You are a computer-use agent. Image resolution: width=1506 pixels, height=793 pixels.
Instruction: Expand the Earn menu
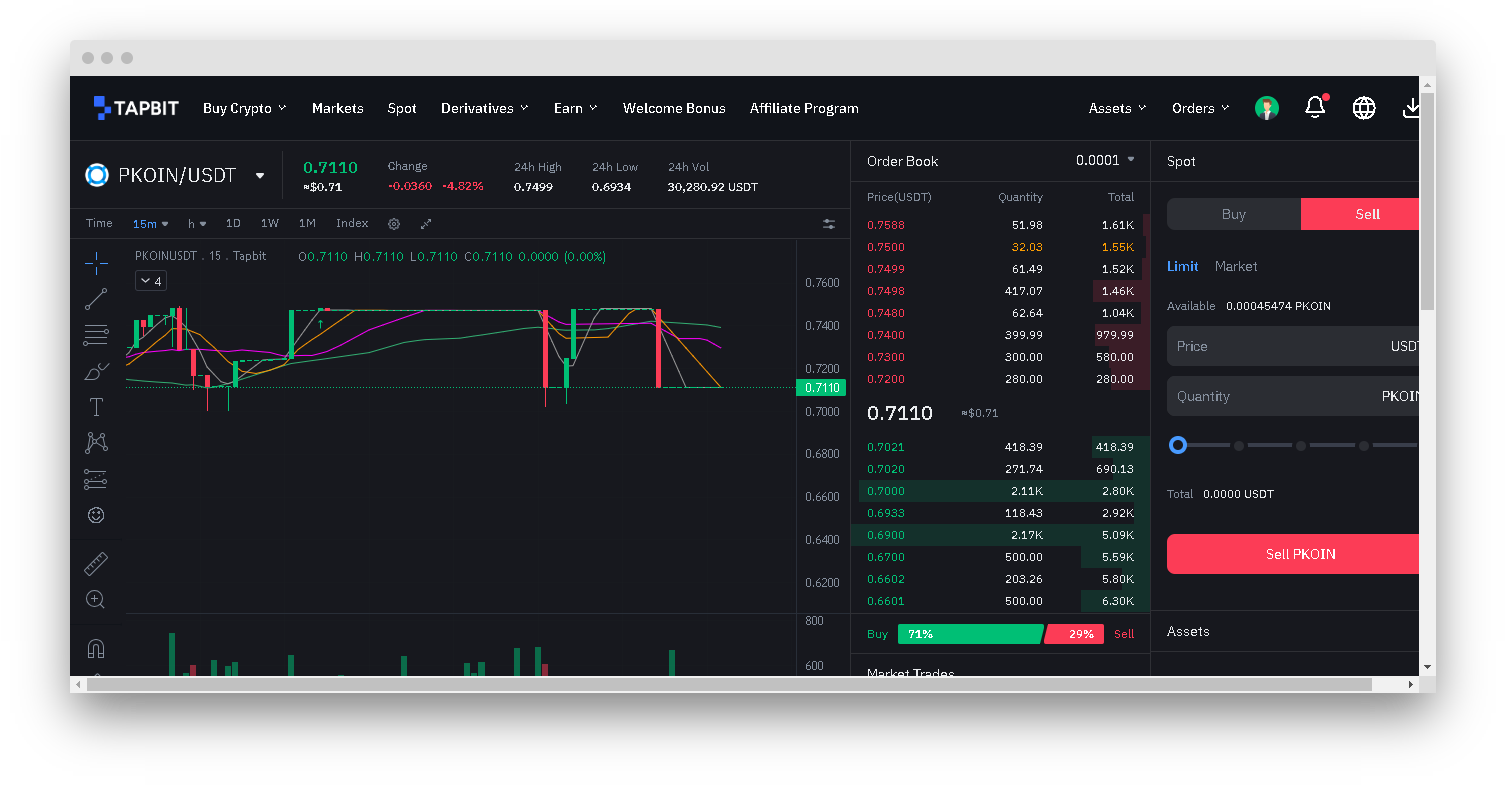click(576, 108)
